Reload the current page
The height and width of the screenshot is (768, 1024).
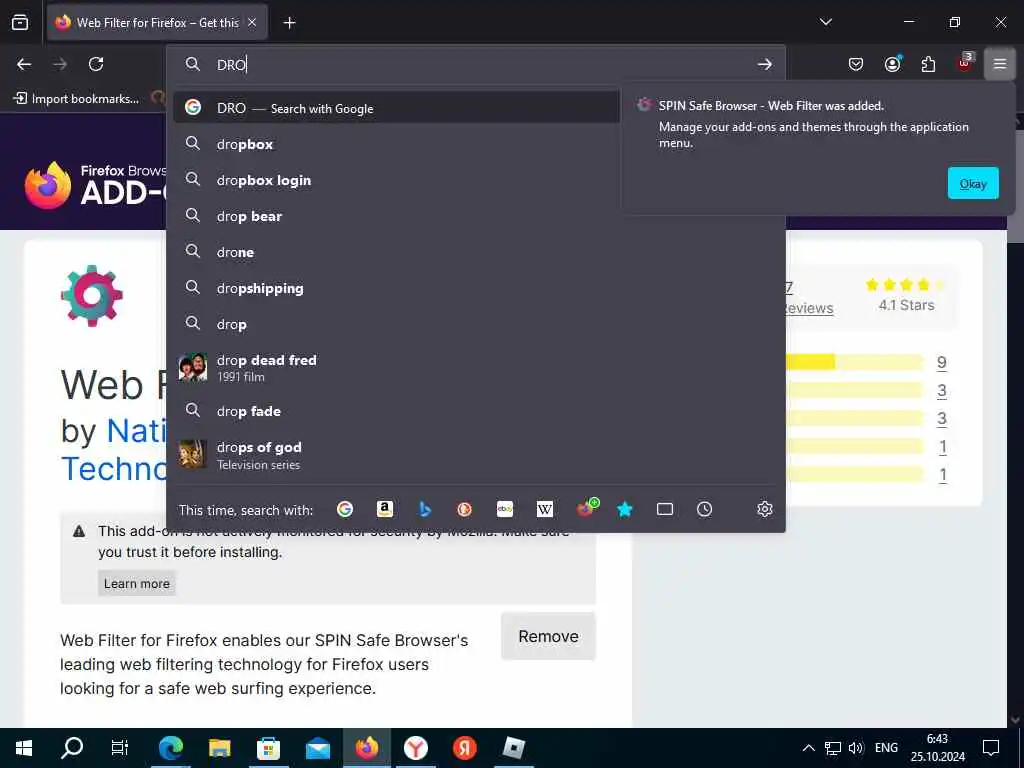tap(96, 64)
